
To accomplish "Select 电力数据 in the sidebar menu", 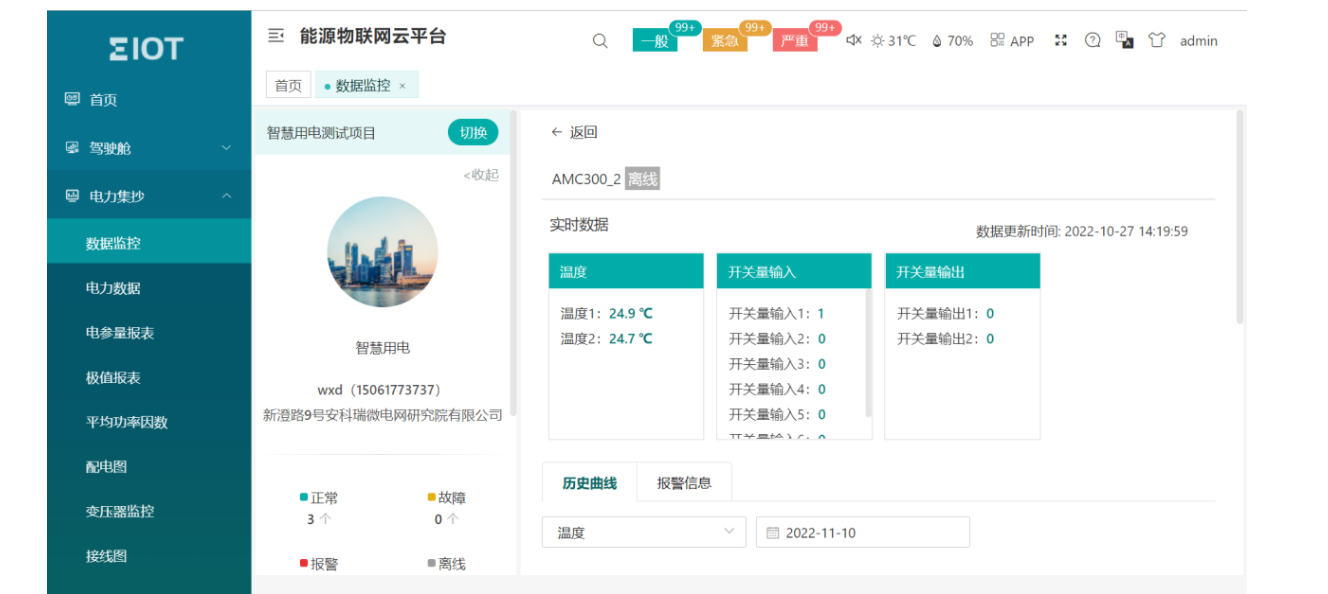I will coord(113,288).
